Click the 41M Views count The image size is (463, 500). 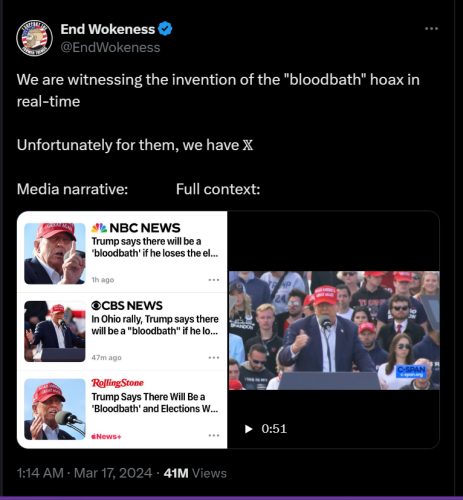(x=195, y=473)
